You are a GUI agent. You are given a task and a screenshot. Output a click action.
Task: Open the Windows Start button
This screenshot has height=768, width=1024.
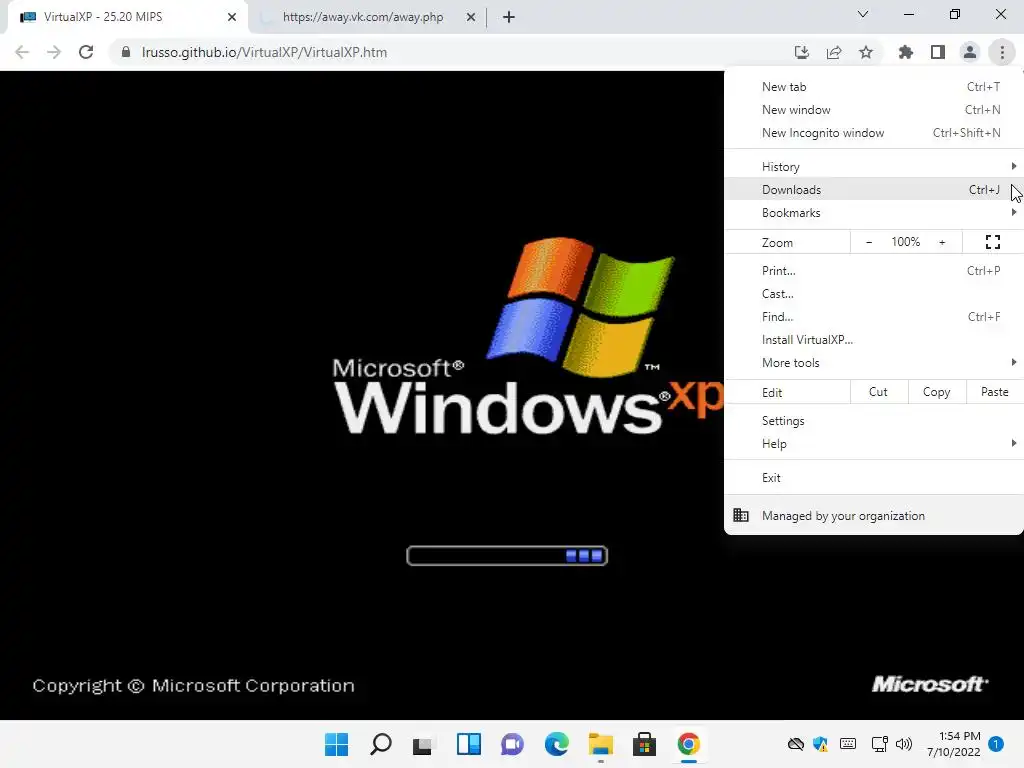(x=337, y=744)
